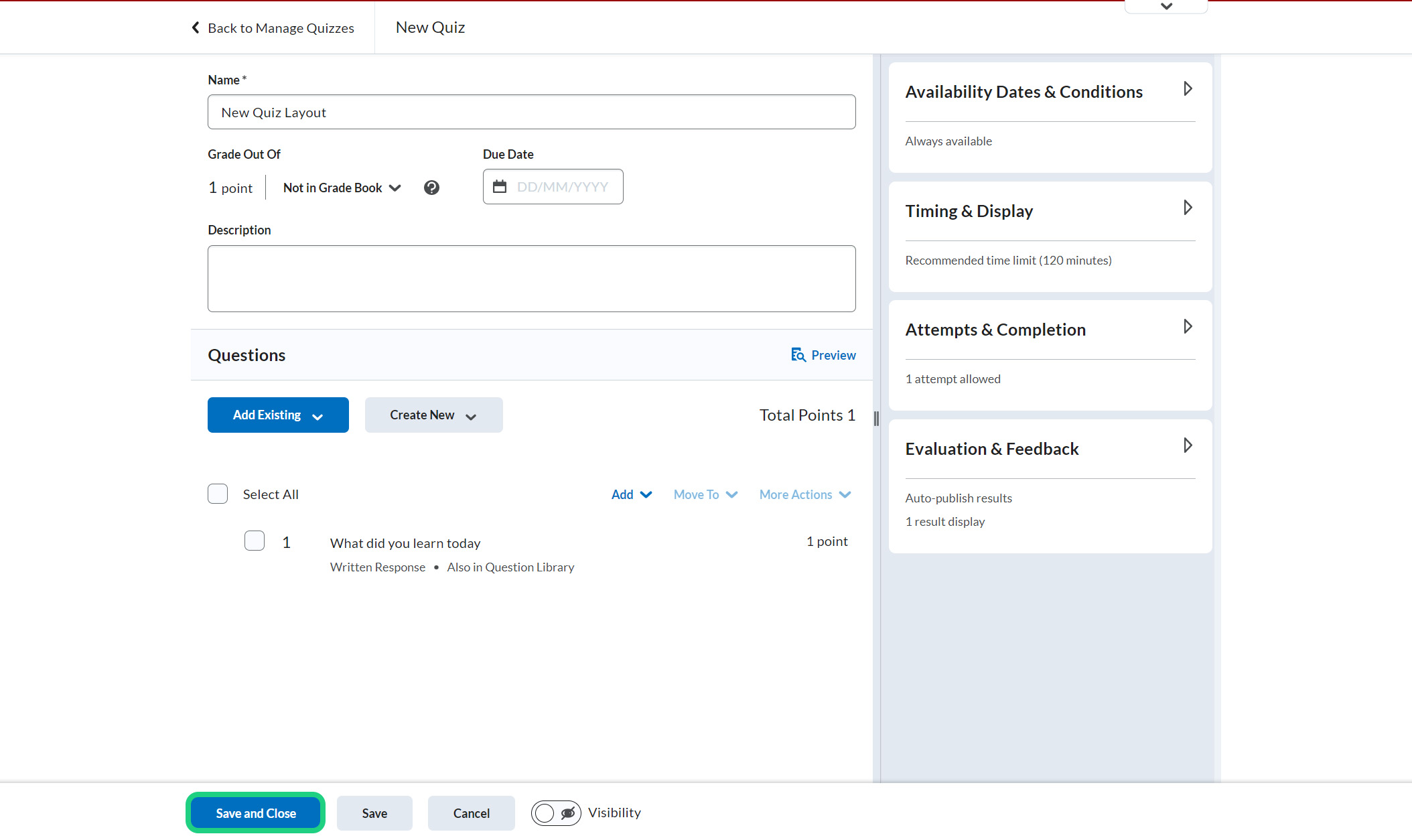Screen dimensions: 1412x840
Task: Open the Move To menu
Action: click(705, 495)
